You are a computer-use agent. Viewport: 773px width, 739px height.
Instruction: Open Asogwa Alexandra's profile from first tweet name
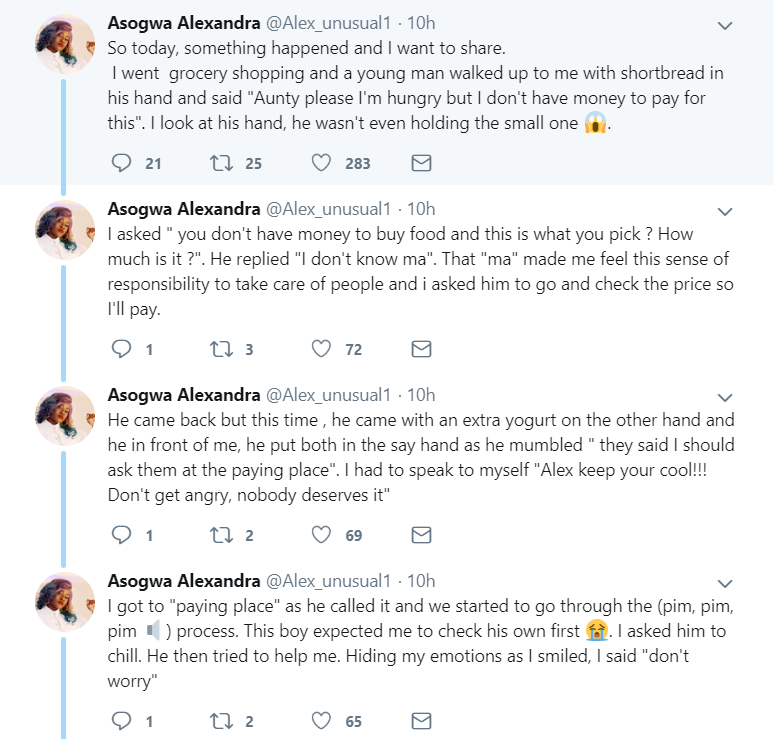(x=181, y=23)
